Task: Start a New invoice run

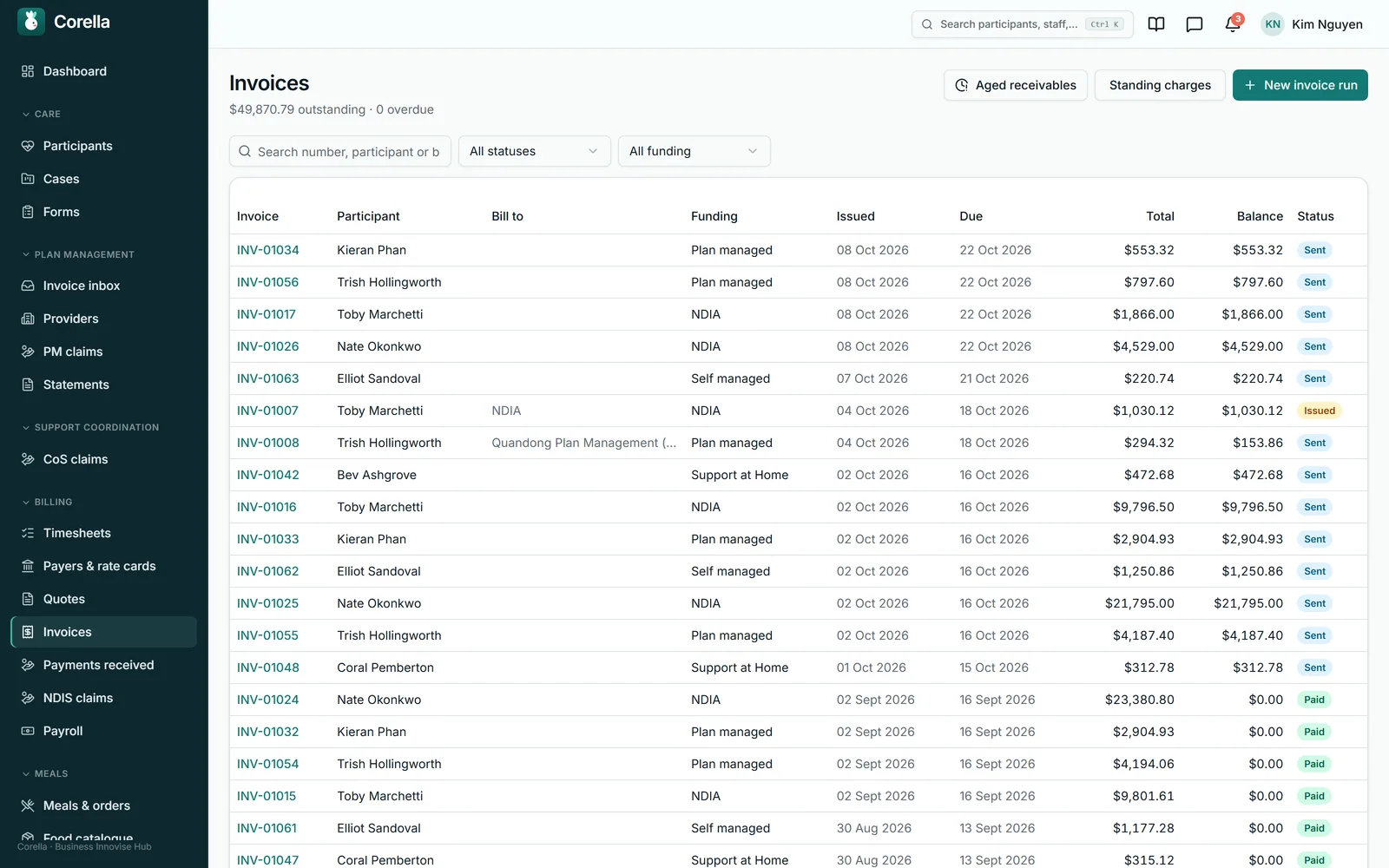Action: (1300, 85)
